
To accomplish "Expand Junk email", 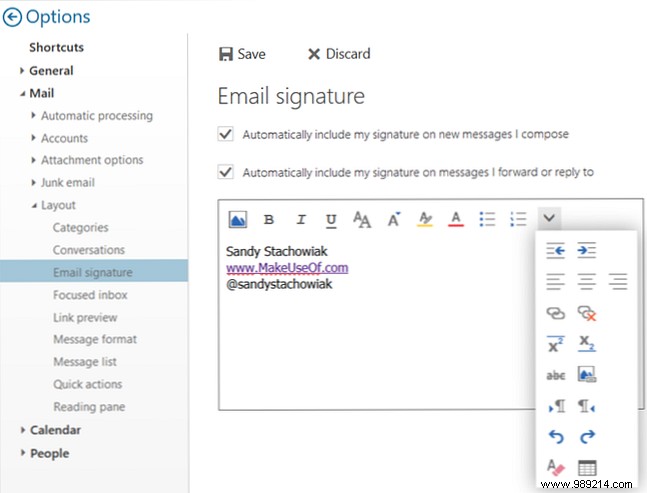I will click(x=33, y=182).
